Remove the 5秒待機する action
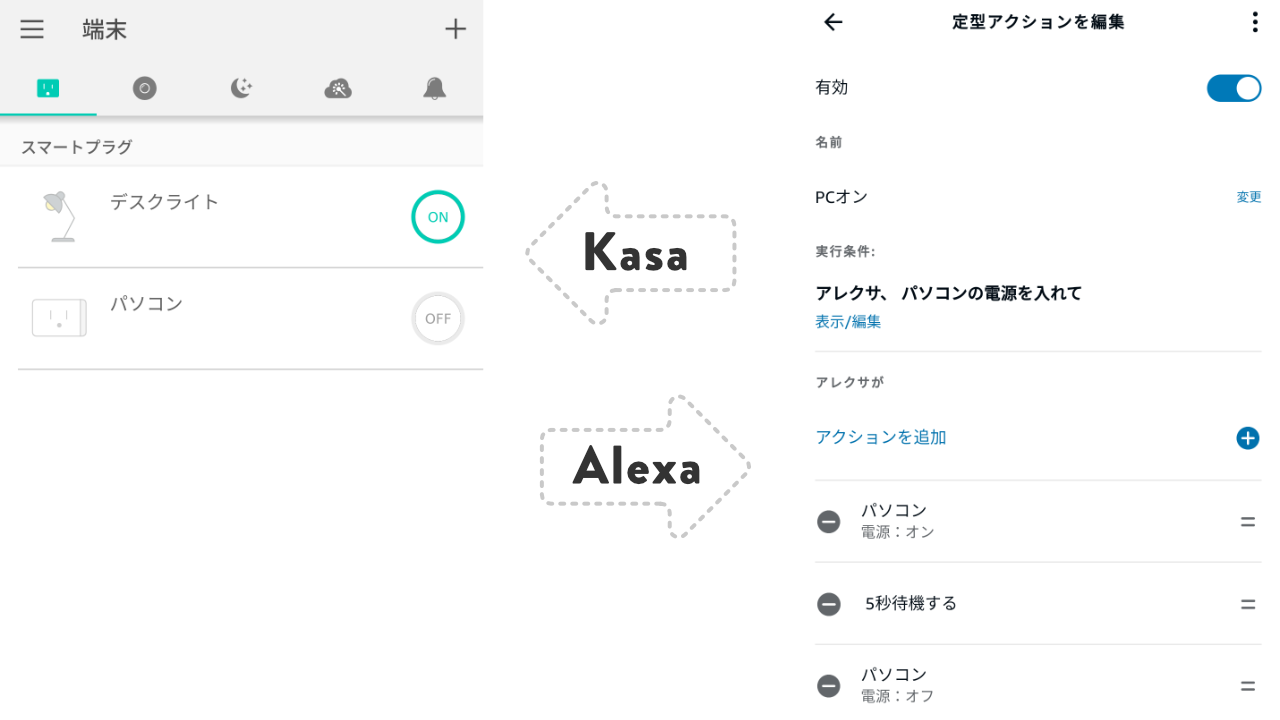The width and height of the screenshot is (1280, 720). coord(829,604)
